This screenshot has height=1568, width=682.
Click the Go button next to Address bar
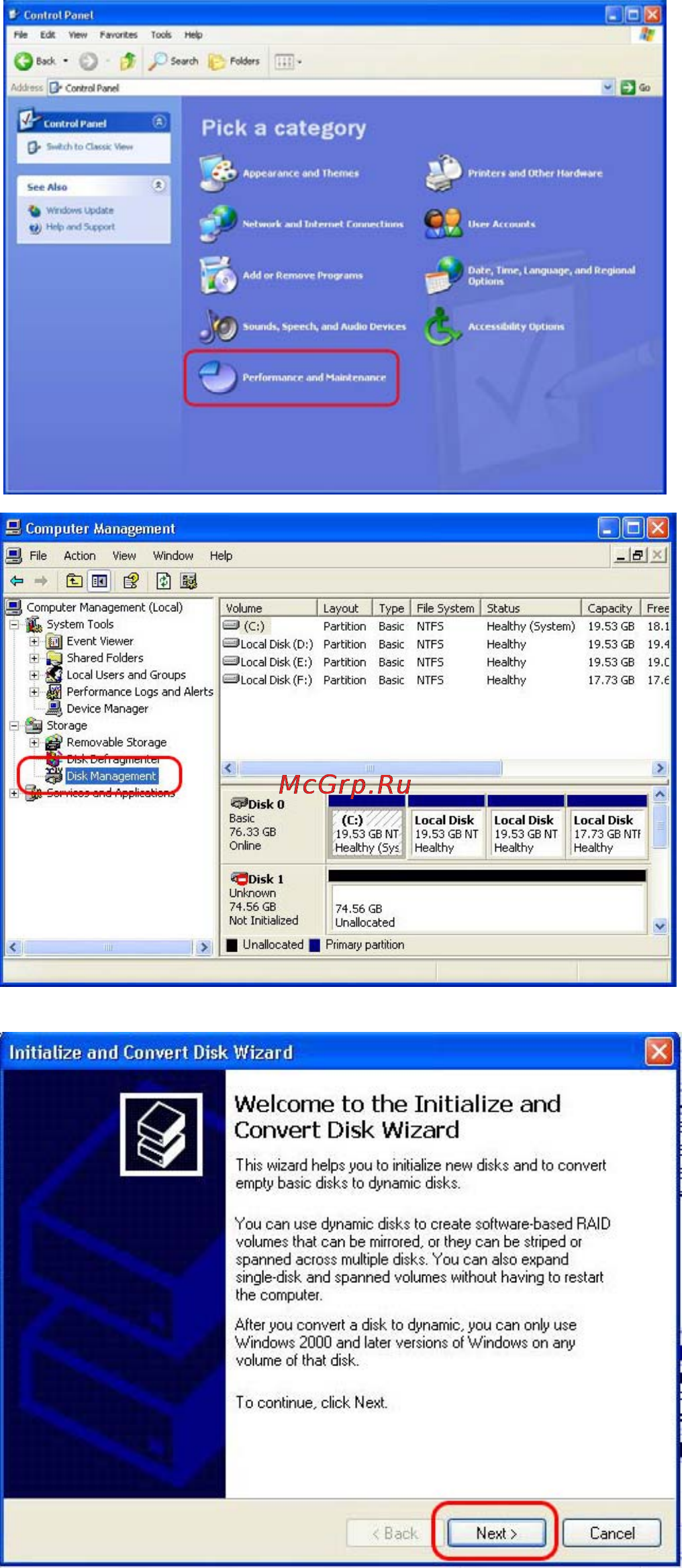[x=636, y=87]
